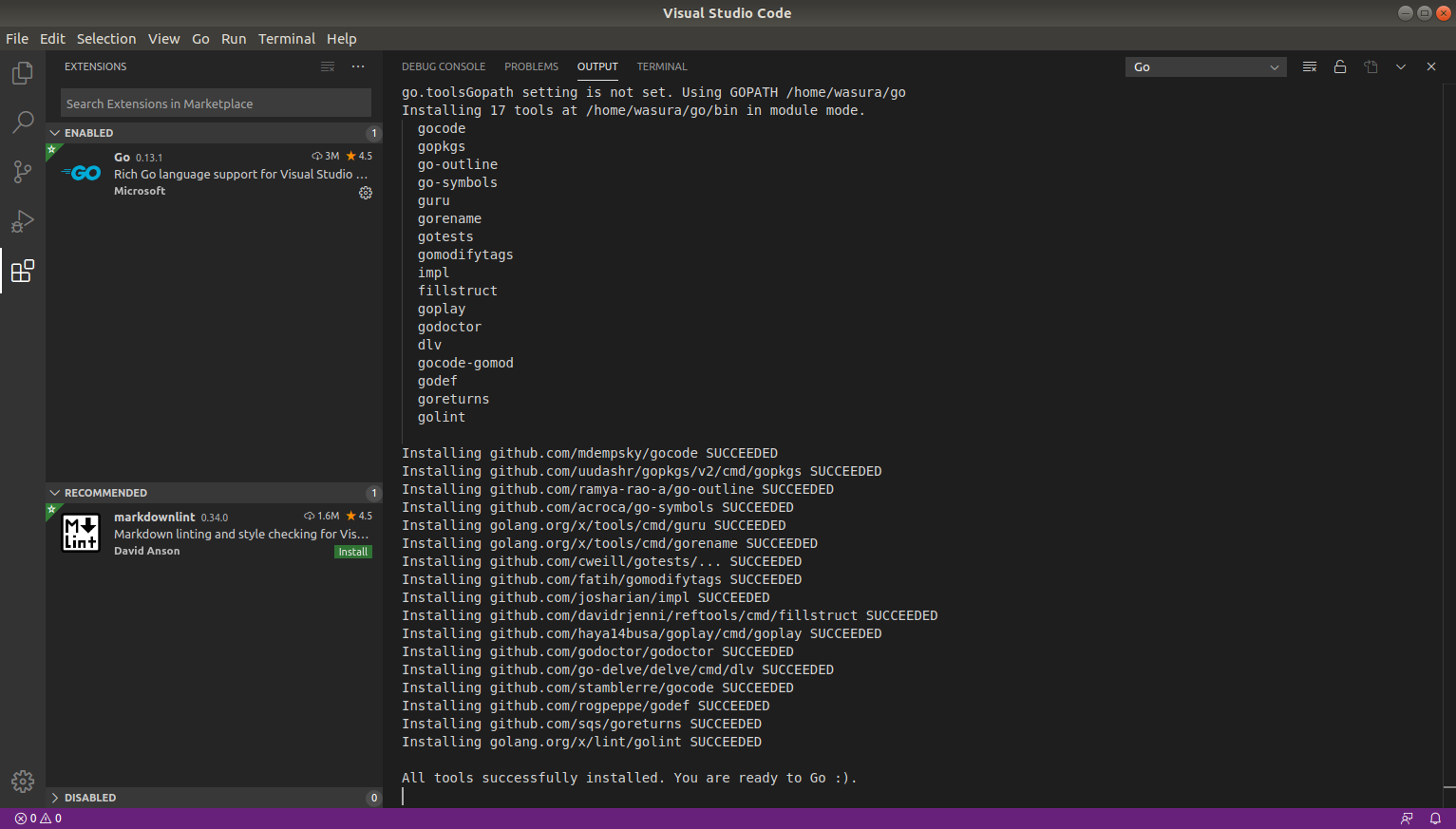Screen dimensions: 1456x829
Task: Clear the output panel
Action: coord(1310,66)
